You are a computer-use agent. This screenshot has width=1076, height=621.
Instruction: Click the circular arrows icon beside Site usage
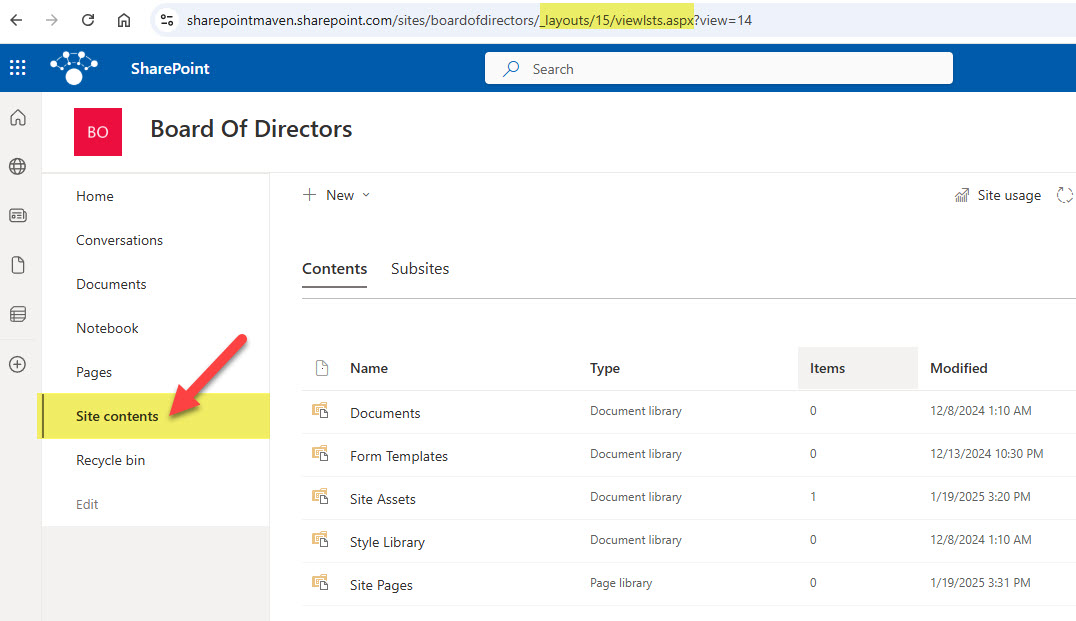coord(1065,196)
